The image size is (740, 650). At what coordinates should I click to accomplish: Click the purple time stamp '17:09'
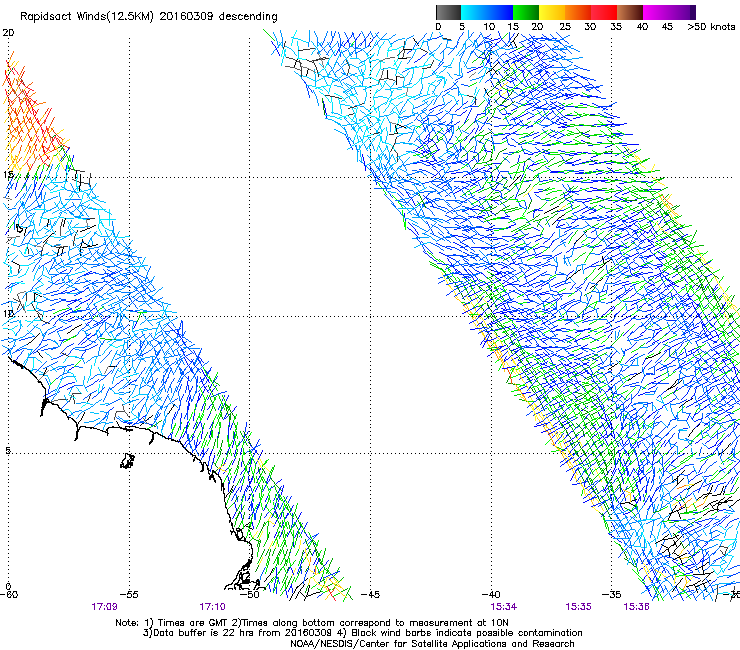coord(104,607)
